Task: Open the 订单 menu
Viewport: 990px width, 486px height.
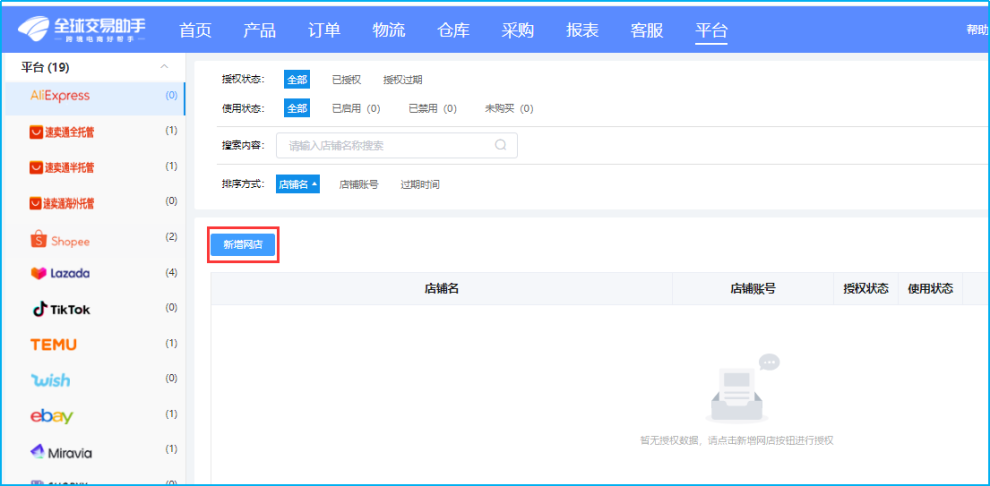Action: tap(324, 30)
